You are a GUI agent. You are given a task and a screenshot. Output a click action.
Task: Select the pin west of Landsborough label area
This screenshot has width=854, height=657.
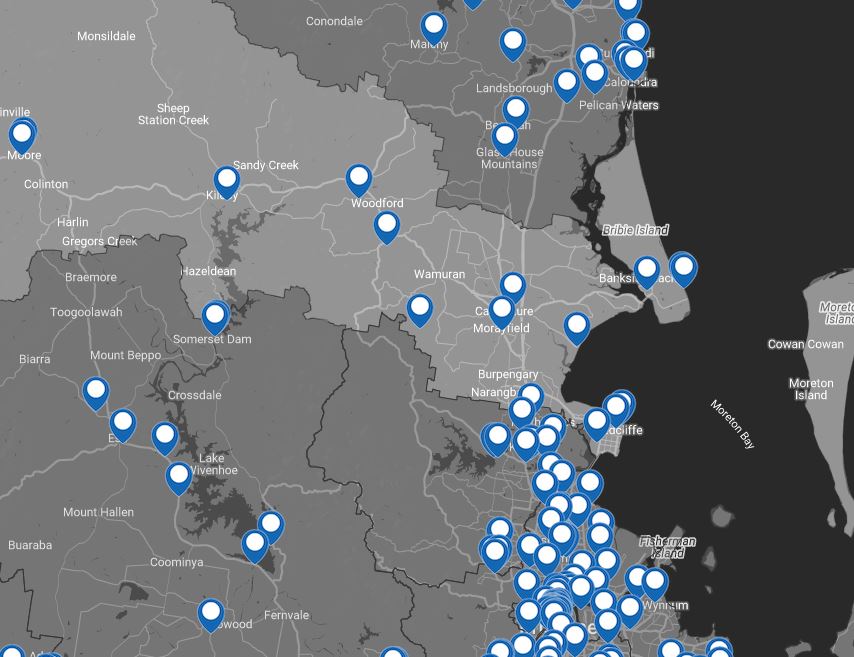click(x=513, y=45)
